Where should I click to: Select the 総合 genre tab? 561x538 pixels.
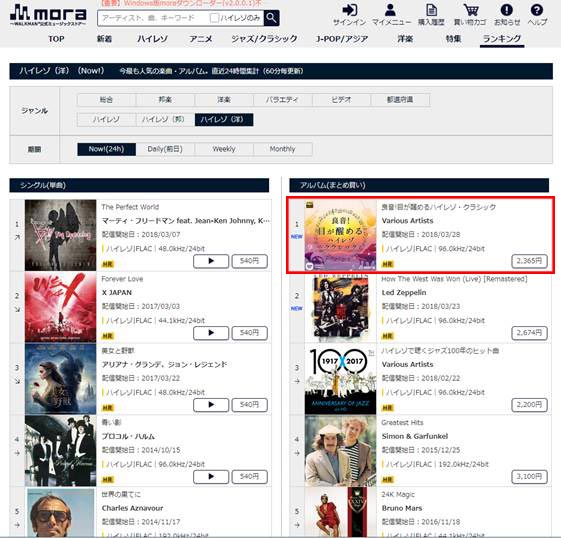tap(106, 100)
